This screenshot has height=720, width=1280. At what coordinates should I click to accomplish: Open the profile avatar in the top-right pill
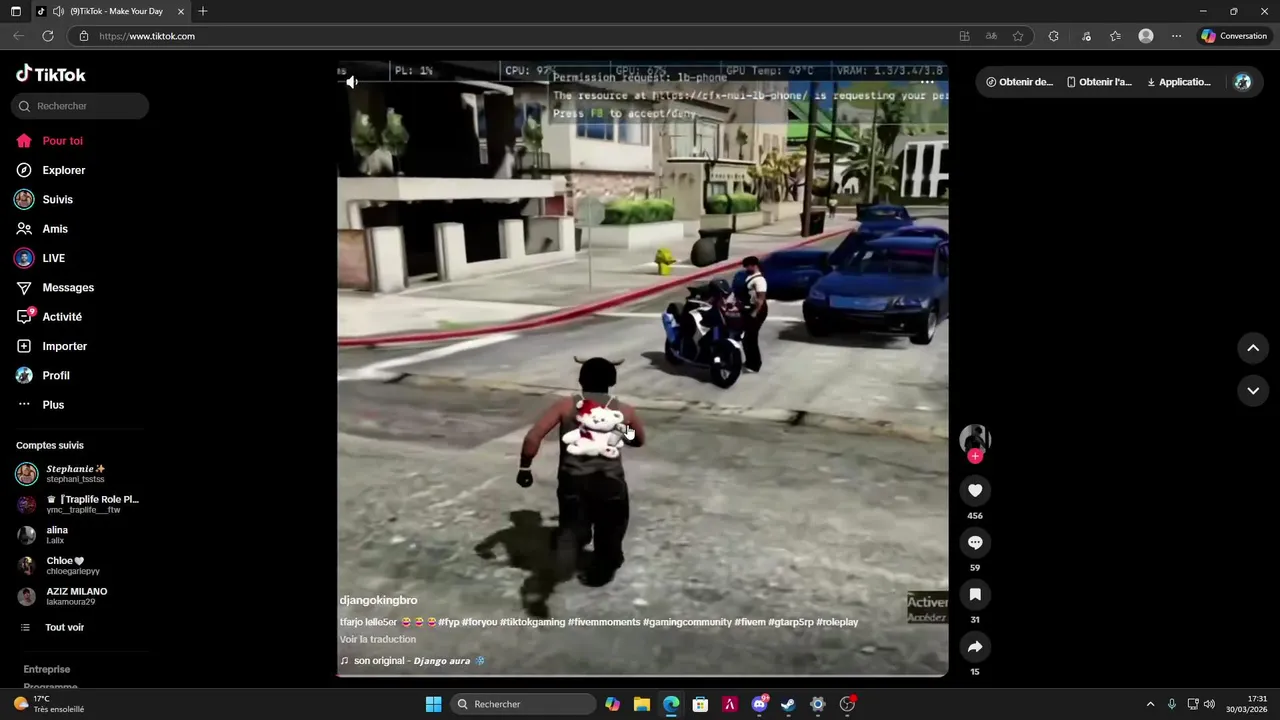[x=1242, y=82]
